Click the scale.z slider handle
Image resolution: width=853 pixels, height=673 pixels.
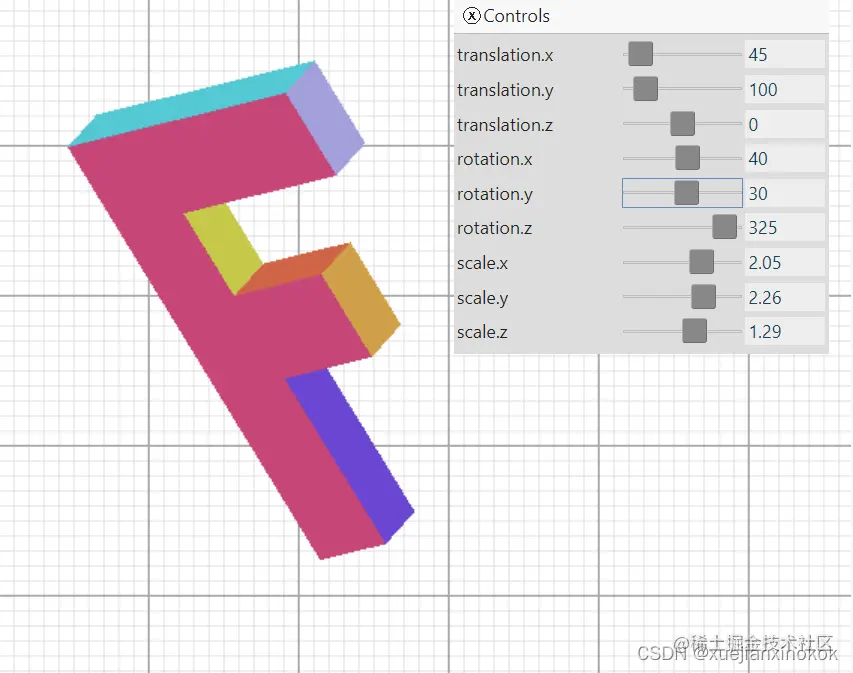(693, 330)
